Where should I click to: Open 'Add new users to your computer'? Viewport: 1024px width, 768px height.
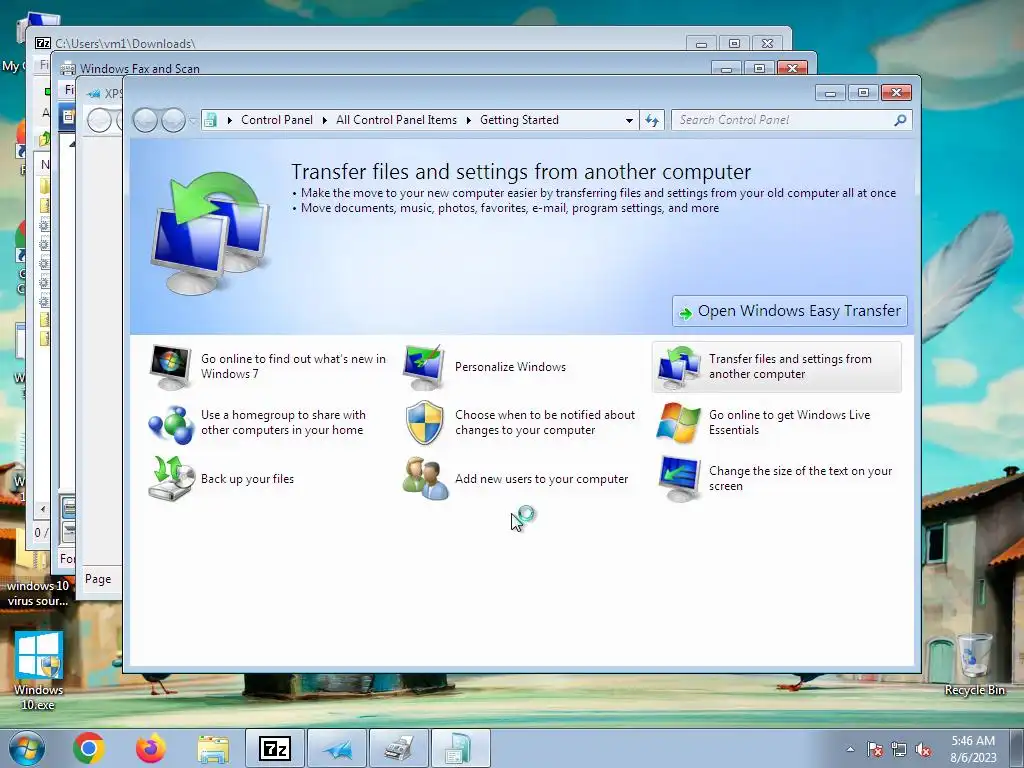coord(541,479)
